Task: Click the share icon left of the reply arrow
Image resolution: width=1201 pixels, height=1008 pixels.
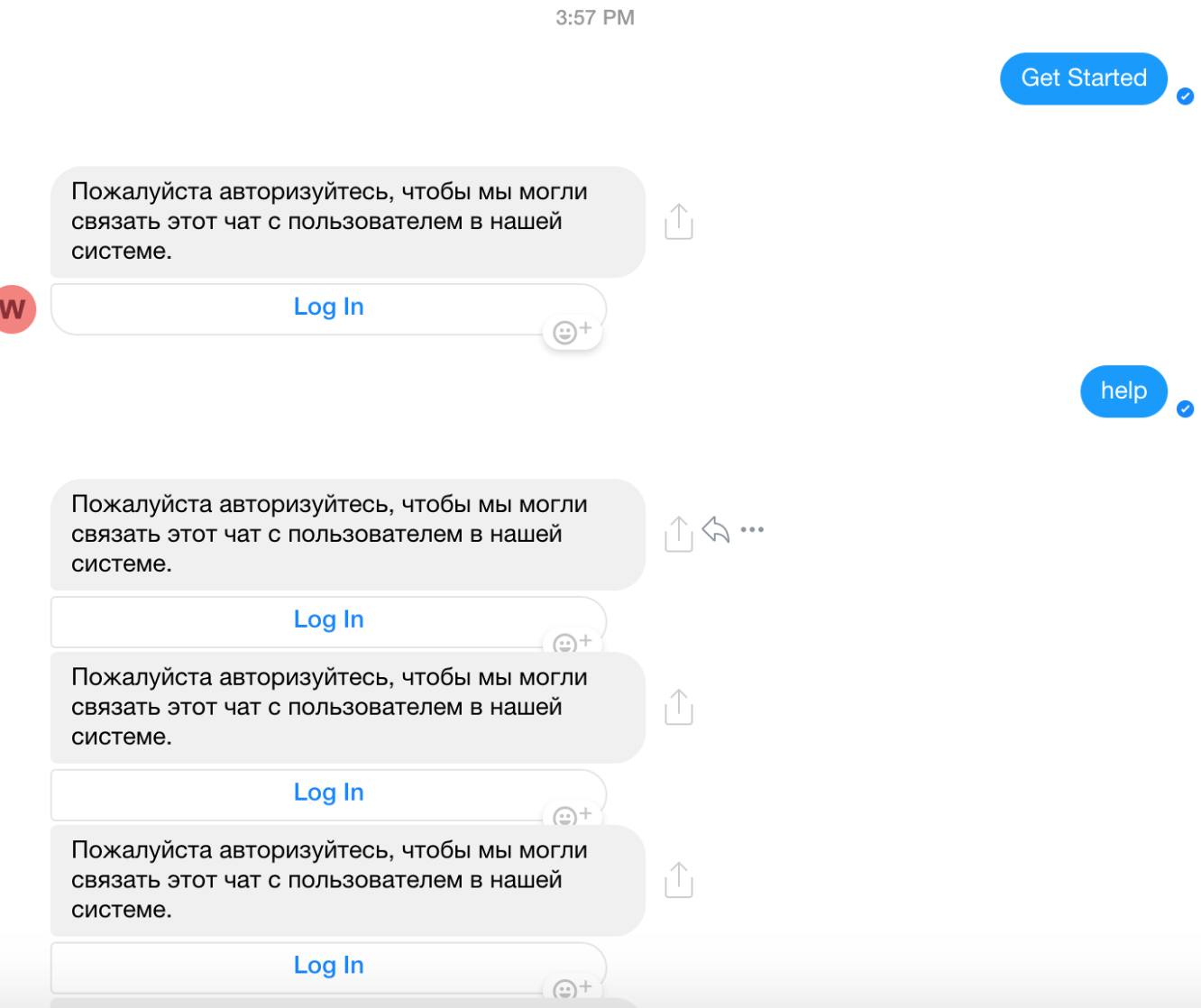Action: coord(678,534)
